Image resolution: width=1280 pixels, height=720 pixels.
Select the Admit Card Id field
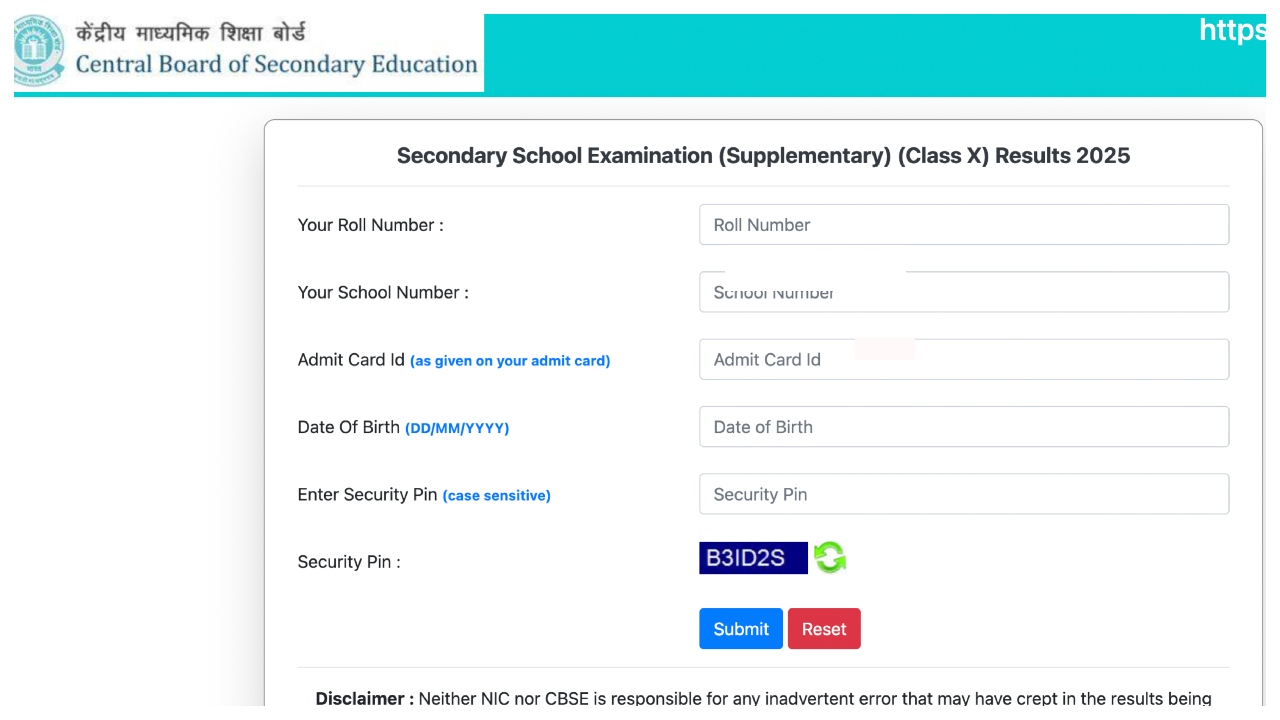963,360
